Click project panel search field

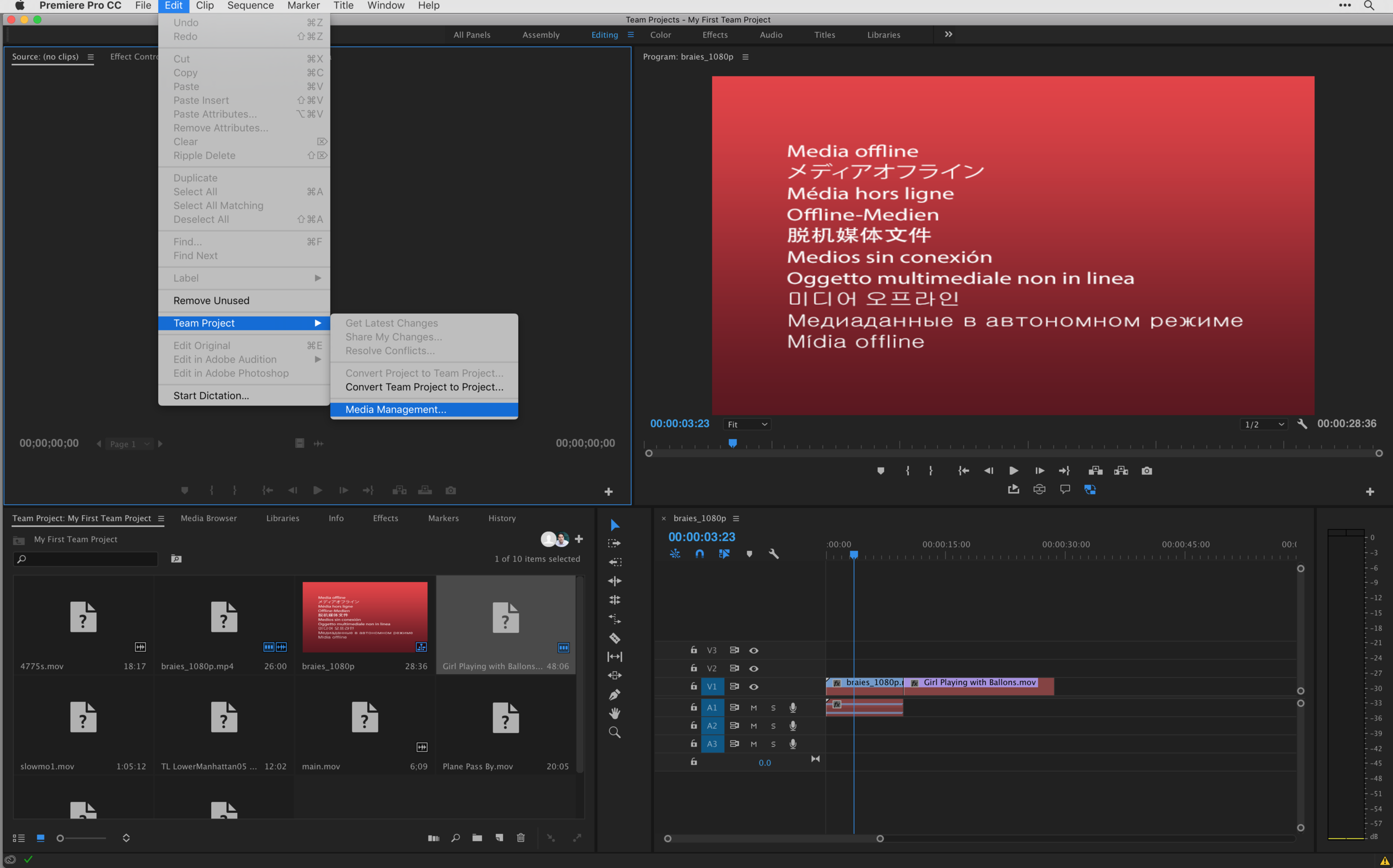click(x=86, y=559)
